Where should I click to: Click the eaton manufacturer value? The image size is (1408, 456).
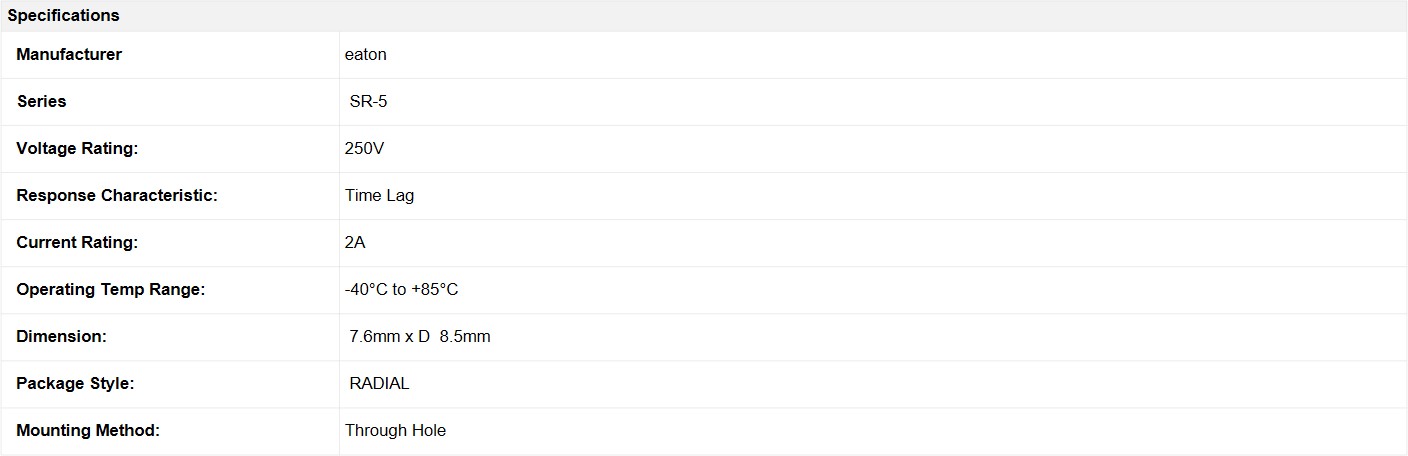[366, 55]
